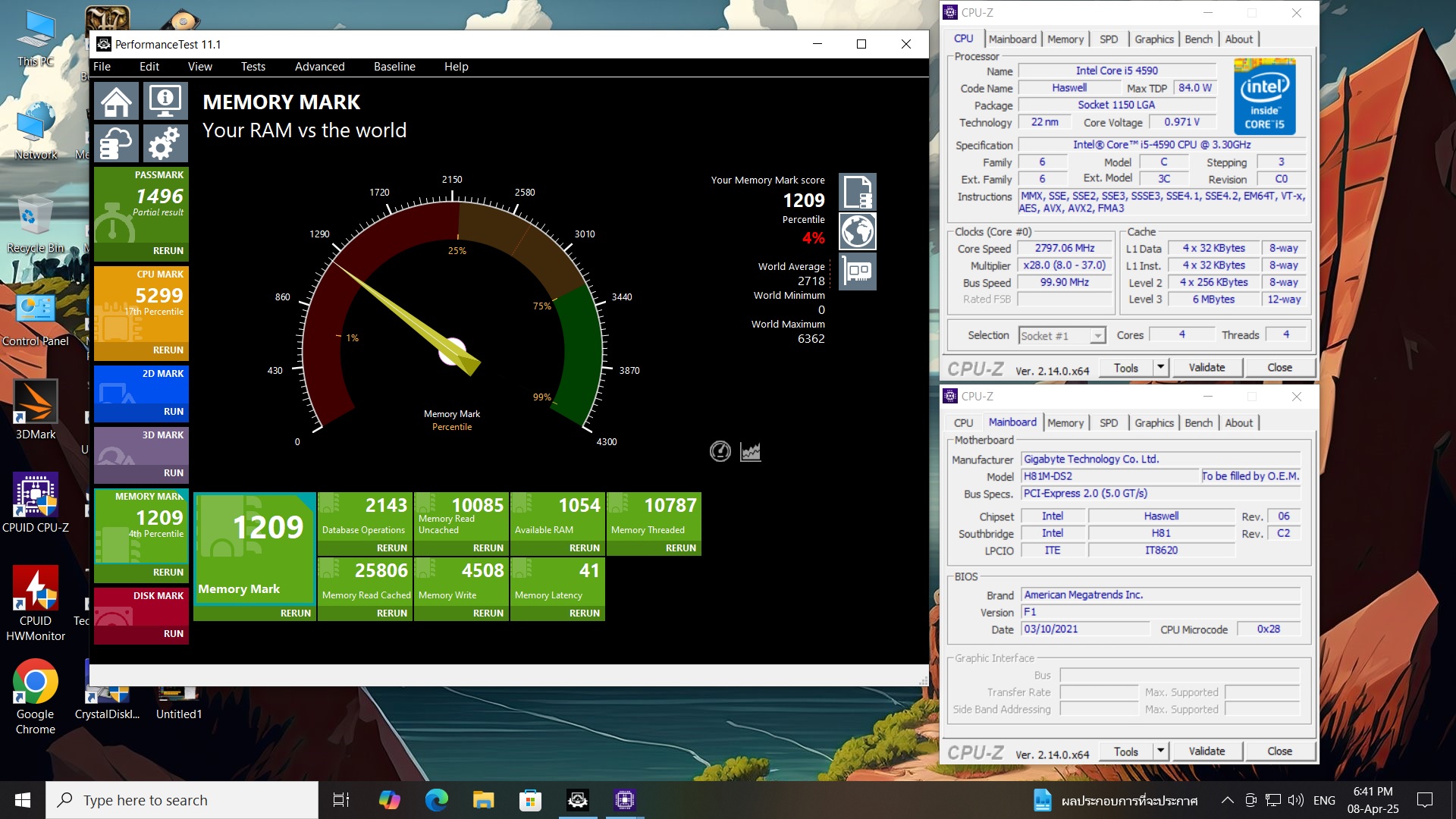Click the Copilot icon in the taskbar
The height and width of the screenshot is (819, 1456).
(389, 800)
